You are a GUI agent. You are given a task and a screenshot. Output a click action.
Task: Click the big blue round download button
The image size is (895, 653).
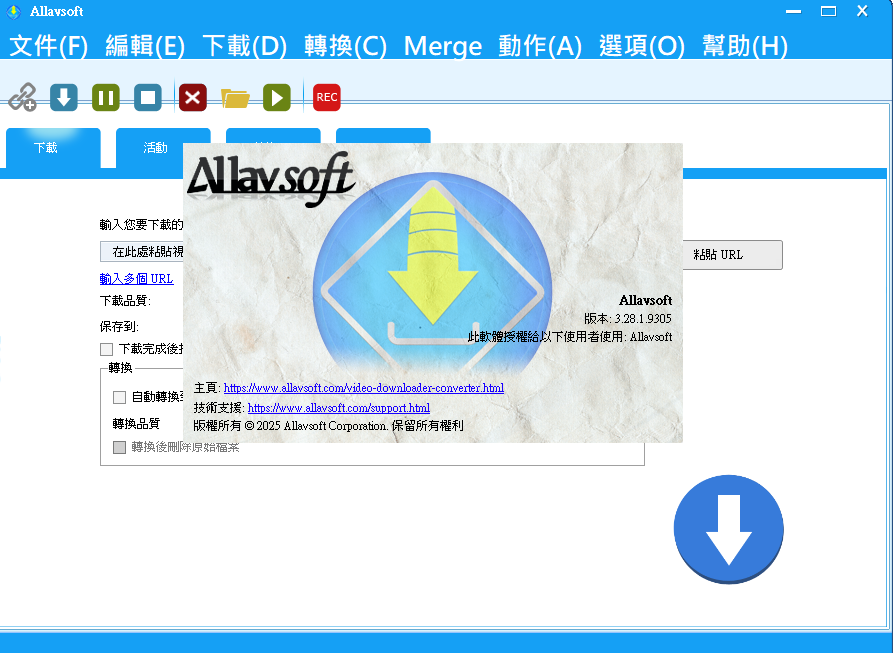pos(728,529)
